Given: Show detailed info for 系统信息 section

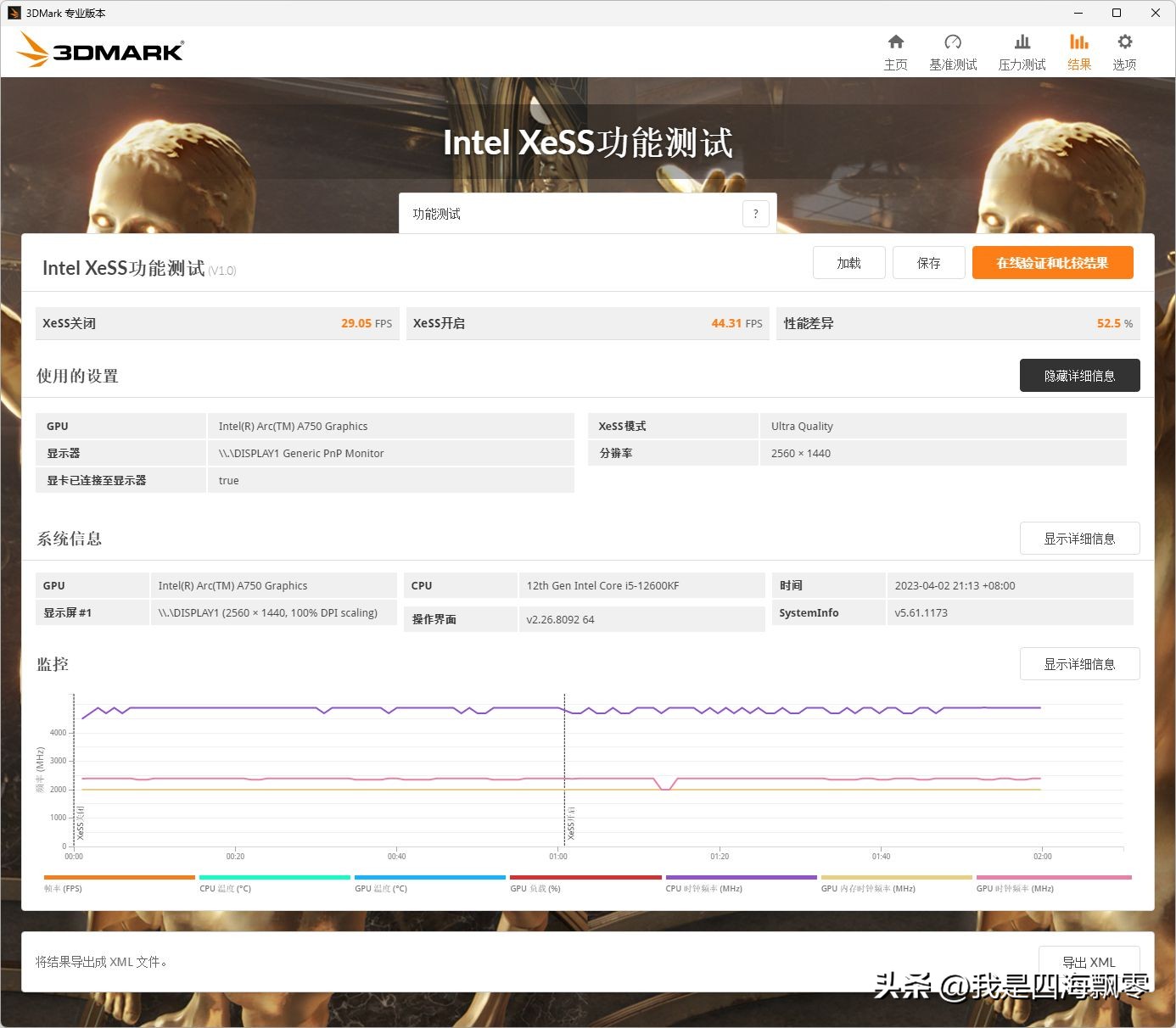Looking at the screenshot, I should (x=1079, y=538).
